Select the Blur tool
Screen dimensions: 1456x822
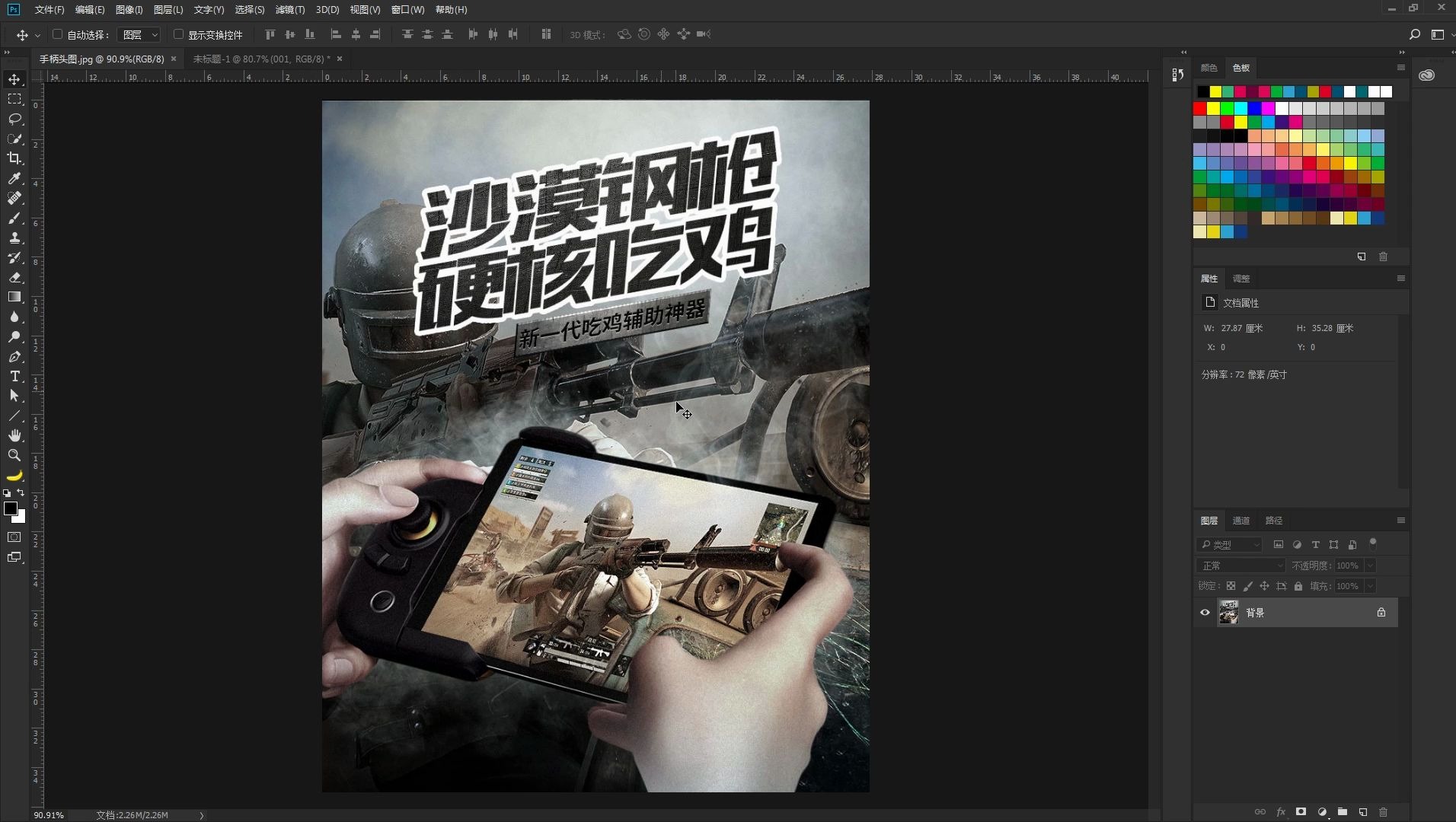coord(14,317)
